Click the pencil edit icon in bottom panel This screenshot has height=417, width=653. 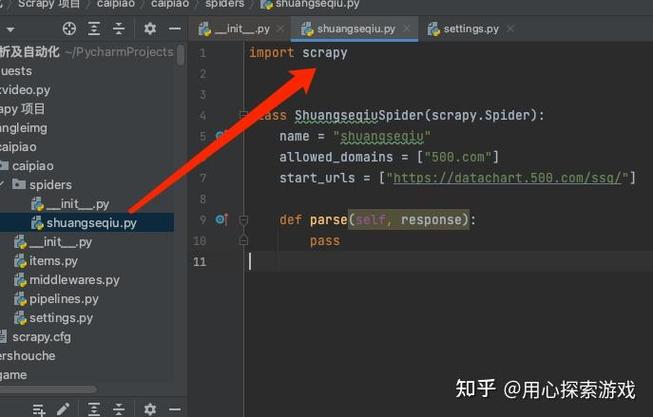[x=63, y=408]
